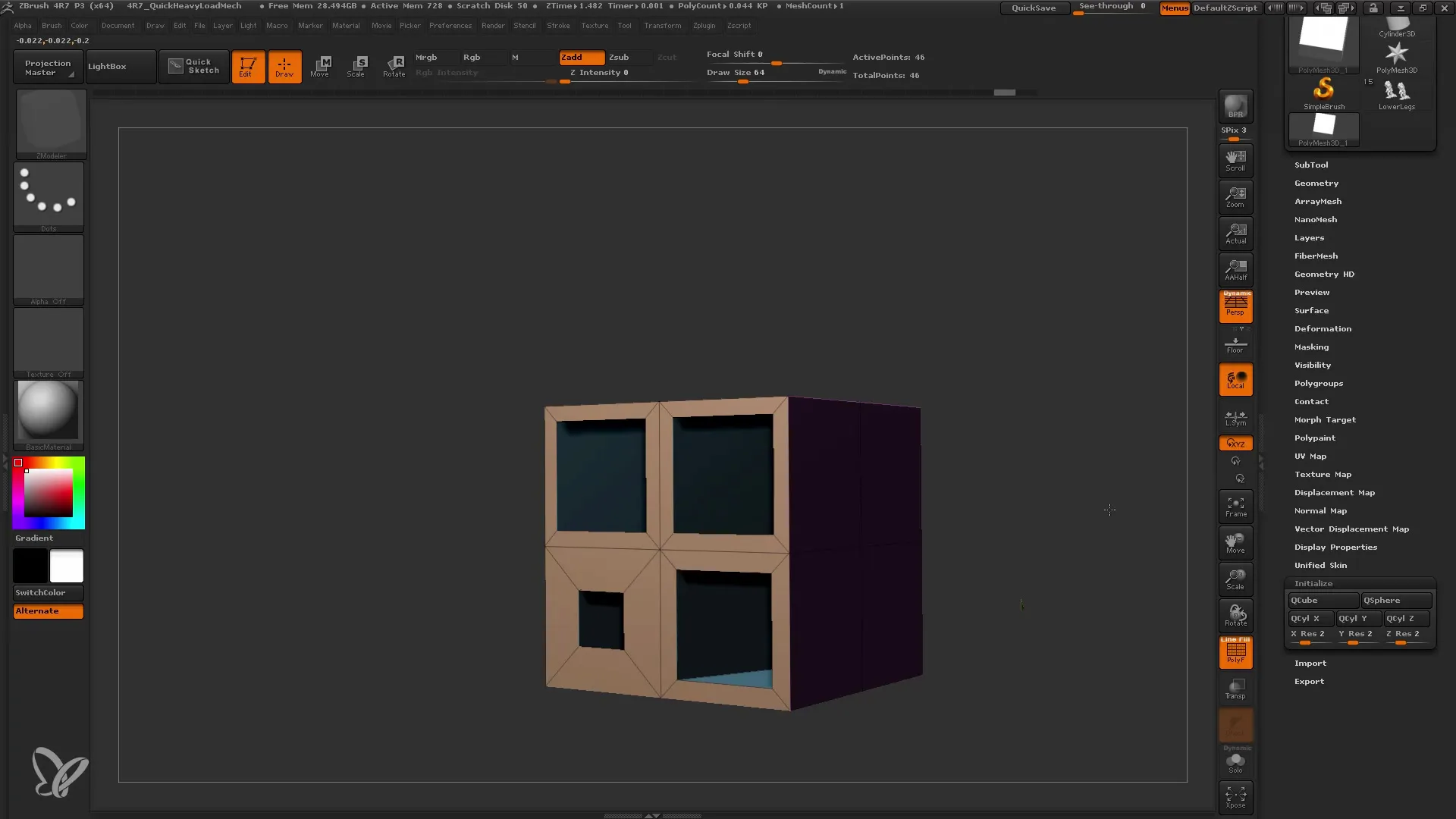Click the Import button
Viewport: 1456px width, 819px height.
(1310, 662)
